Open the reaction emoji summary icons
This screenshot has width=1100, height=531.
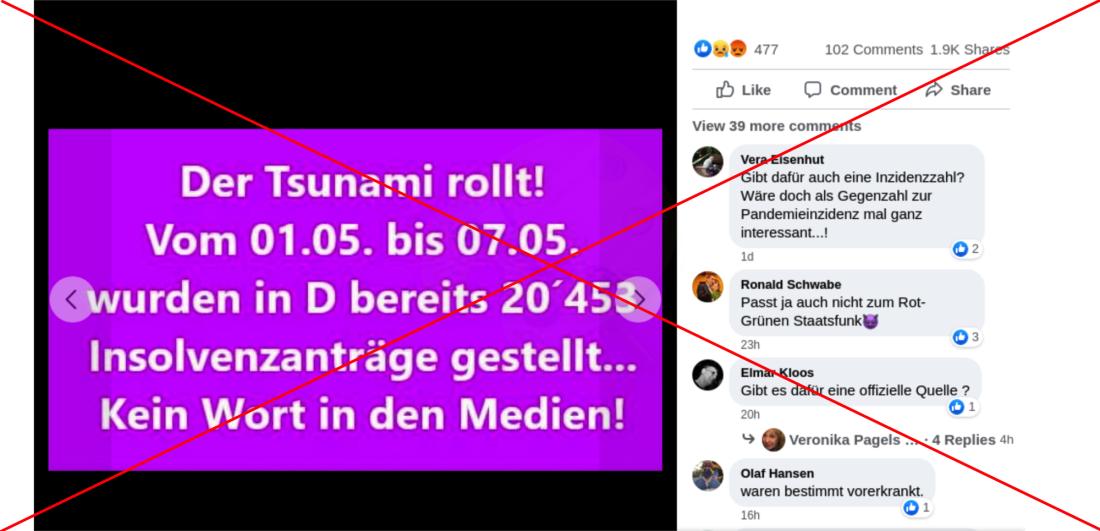point(720,49)
